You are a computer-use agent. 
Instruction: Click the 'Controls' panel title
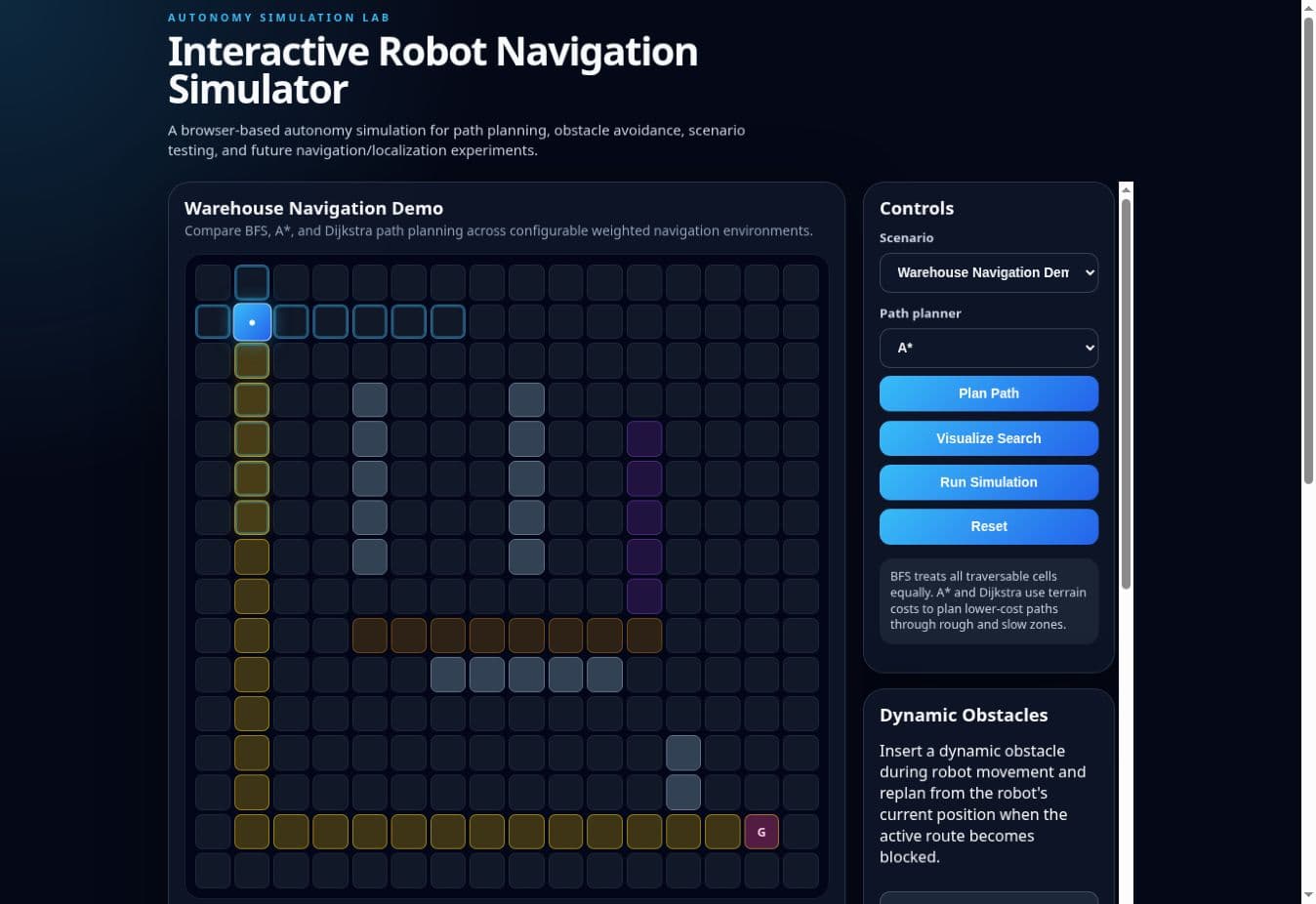[917, 208]
